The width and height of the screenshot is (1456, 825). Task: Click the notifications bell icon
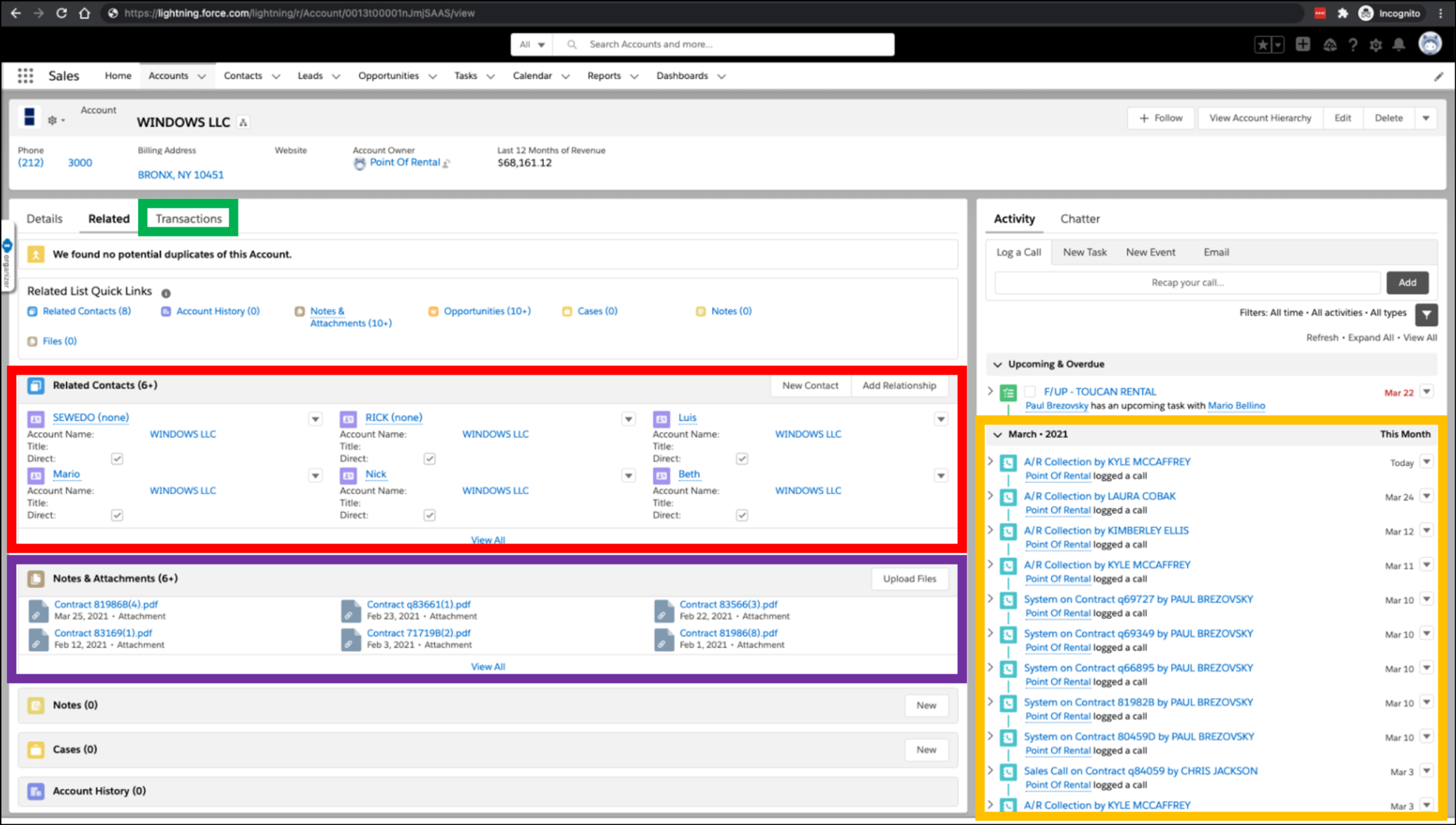[x=1399, y=45]
